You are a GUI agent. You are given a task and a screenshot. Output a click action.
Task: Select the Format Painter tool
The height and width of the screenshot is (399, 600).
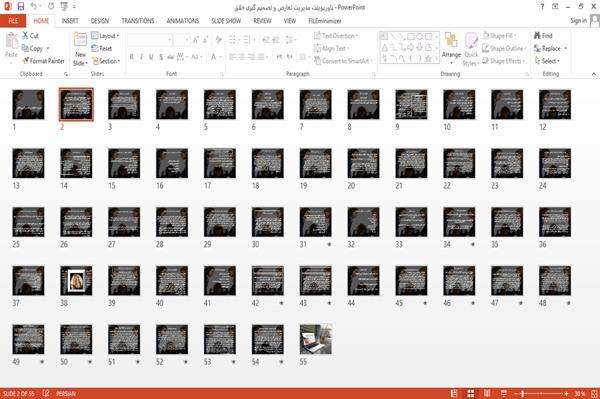coord(43,61)
